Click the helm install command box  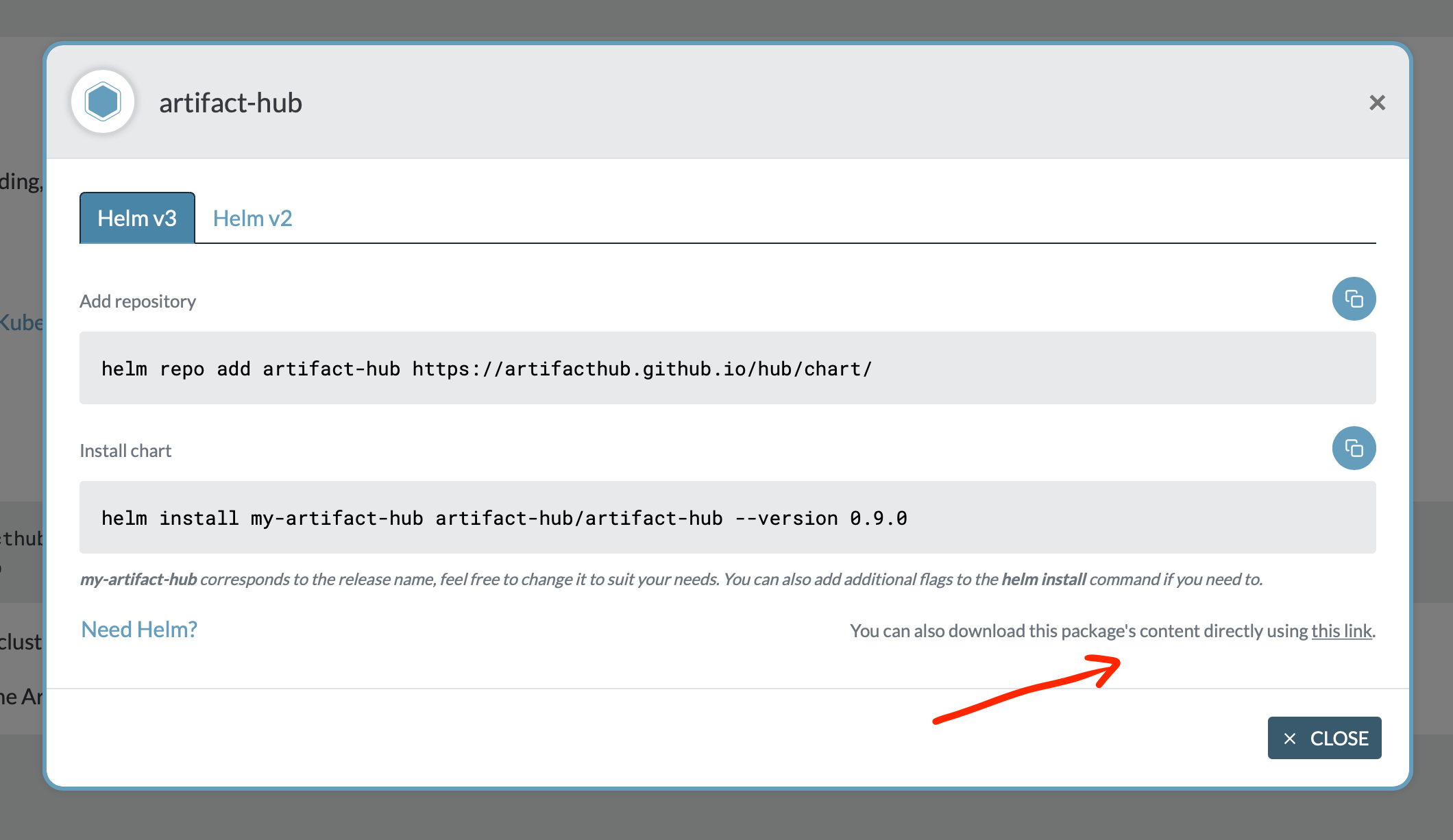[726, 517]
